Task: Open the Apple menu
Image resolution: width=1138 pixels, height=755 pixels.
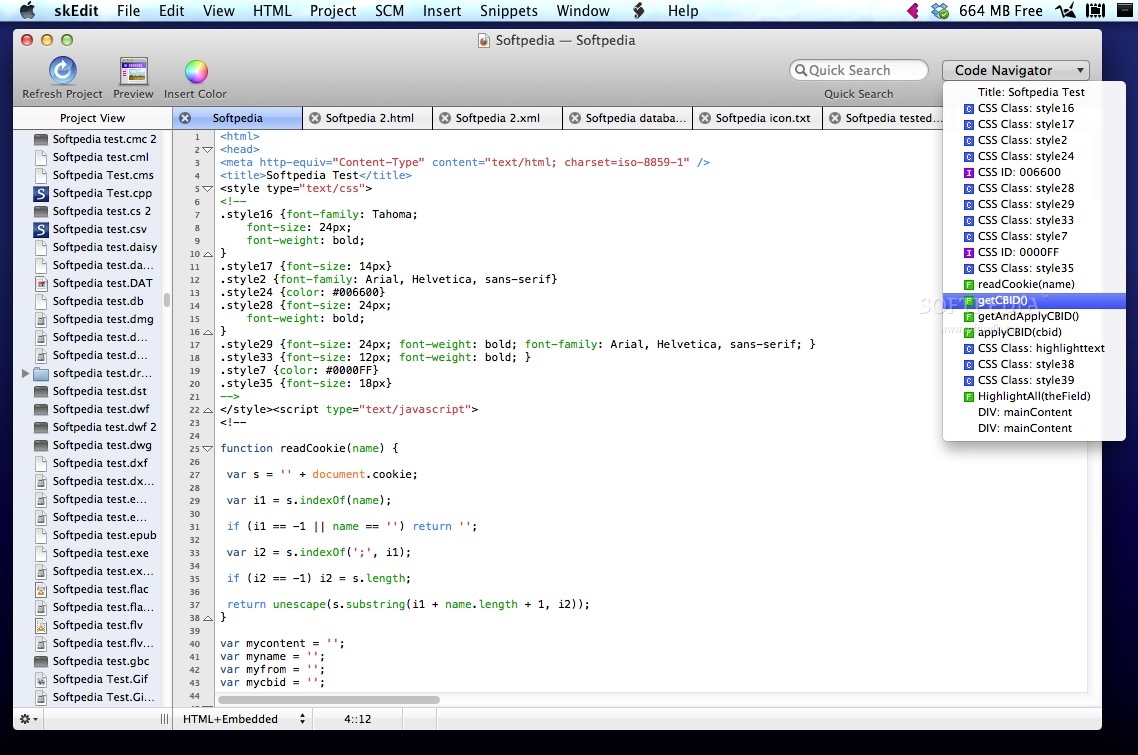Action: pyautogui.click(x=28, y=11)
